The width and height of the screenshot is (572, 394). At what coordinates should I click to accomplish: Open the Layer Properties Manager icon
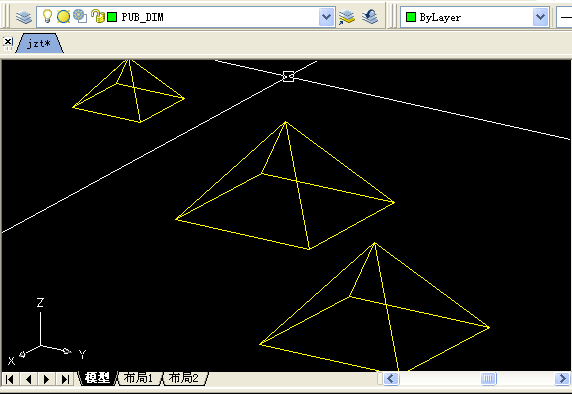pyautogui.click(x=24, y=17)
